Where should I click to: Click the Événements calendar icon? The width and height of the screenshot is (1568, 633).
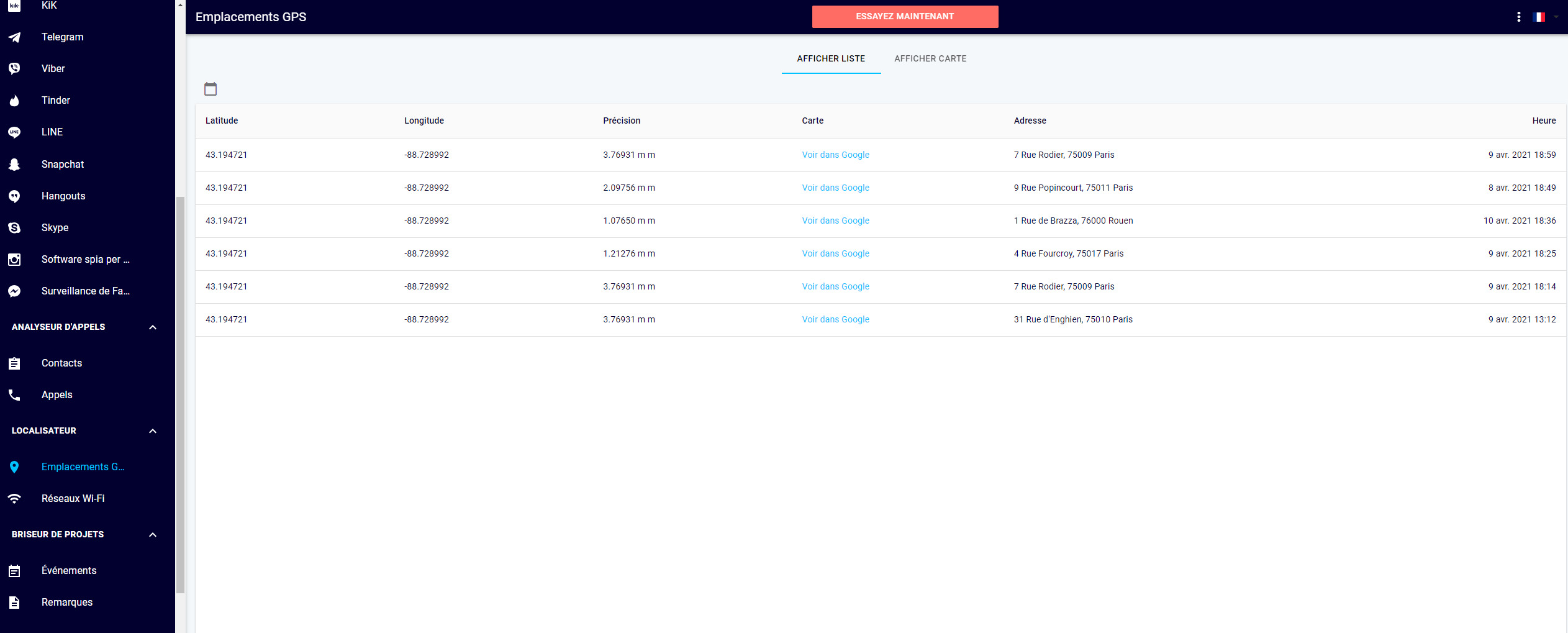click(14, 571)
